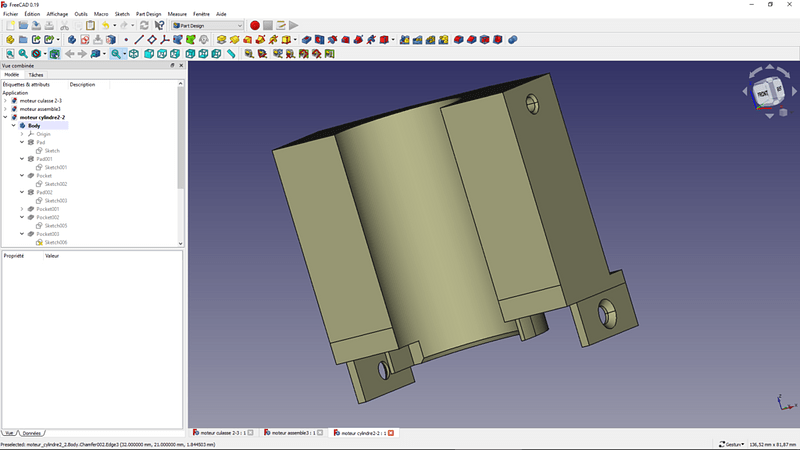
Task: Fit the selection in the view
Action: (x=23, y=54)
